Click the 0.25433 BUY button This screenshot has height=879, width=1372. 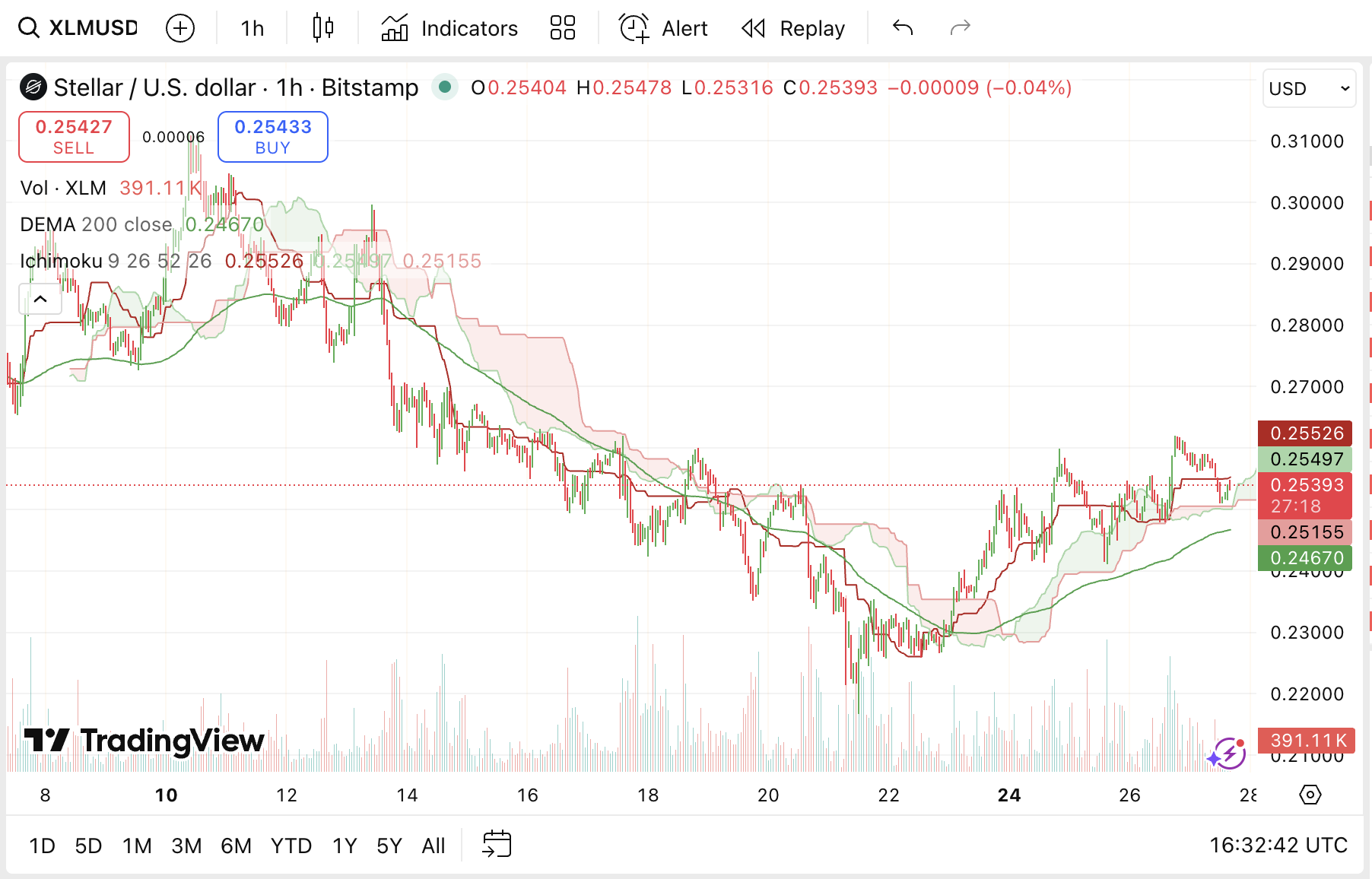coord(273,137)
